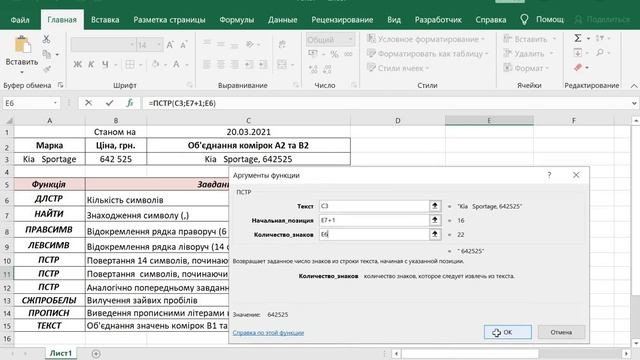Click the Количество_знаков input field
640x360 pixels.
pyautogui.click(x=374, y=234)
